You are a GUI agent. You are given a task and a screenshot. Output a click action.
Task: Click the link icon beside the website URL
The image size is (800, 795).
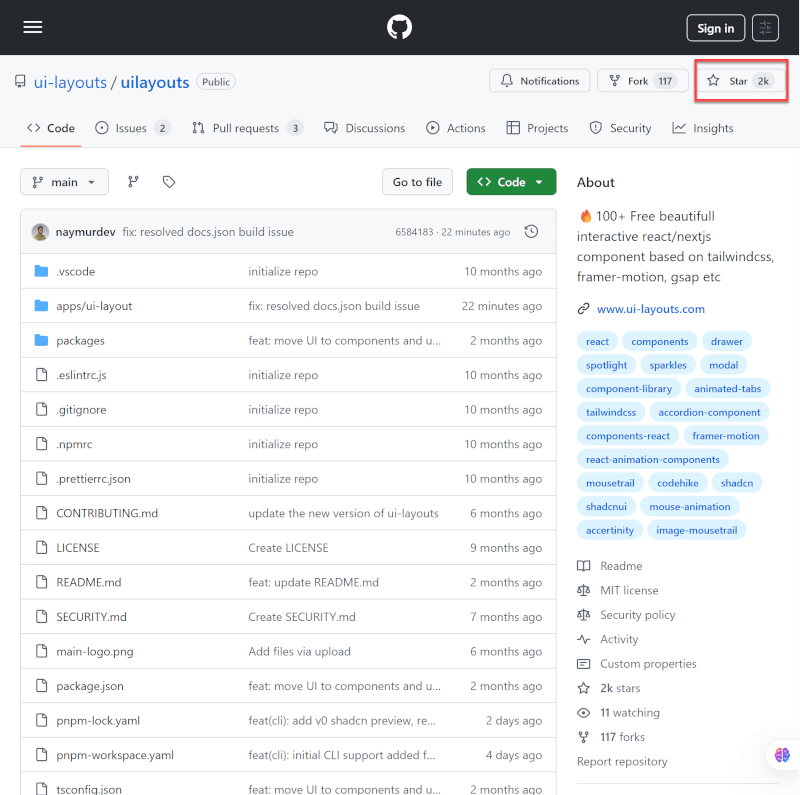point(583,309)
